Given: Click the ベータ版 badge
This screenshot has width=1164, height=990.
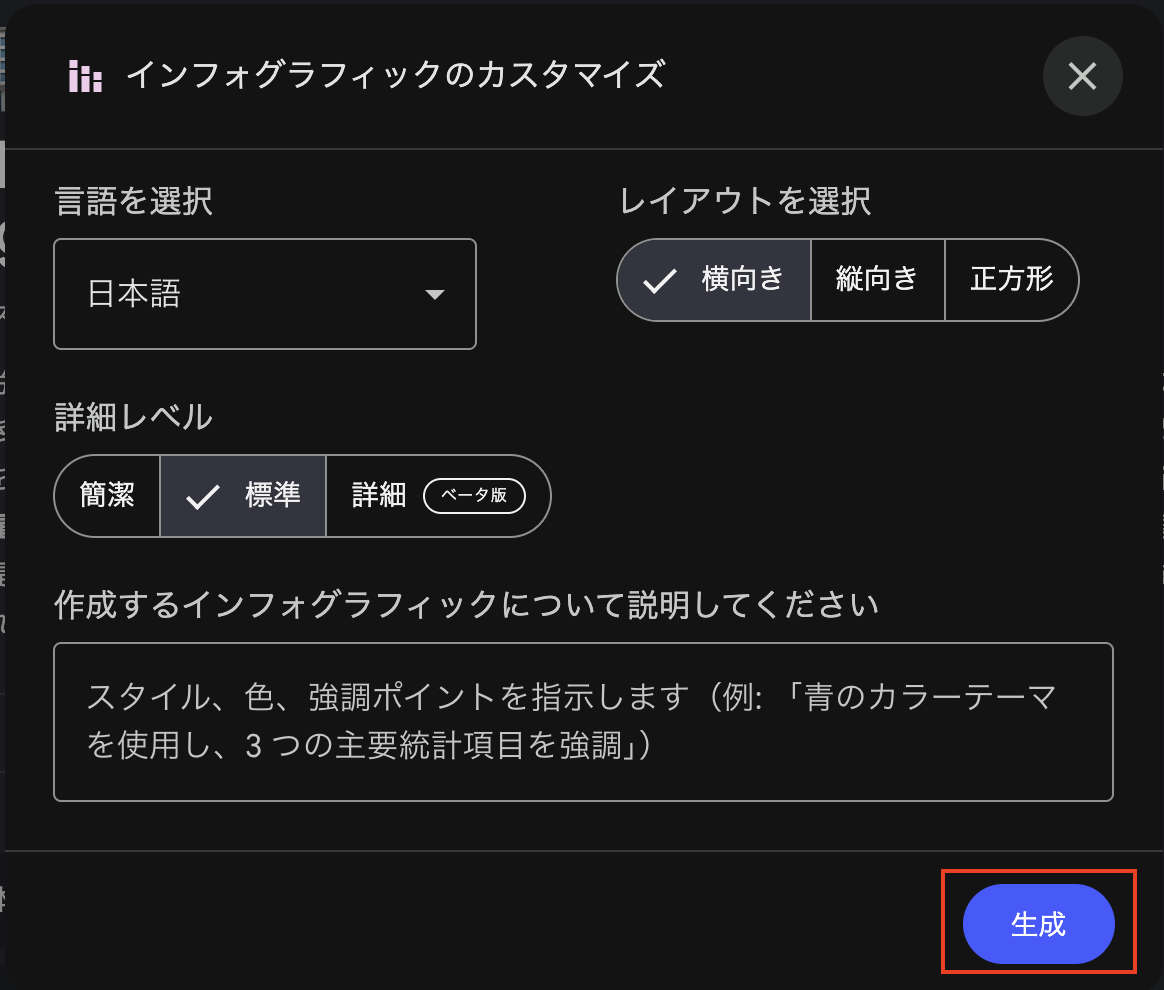Looking at the screenshot, I should pyautogui.click(x=474, y=496).
